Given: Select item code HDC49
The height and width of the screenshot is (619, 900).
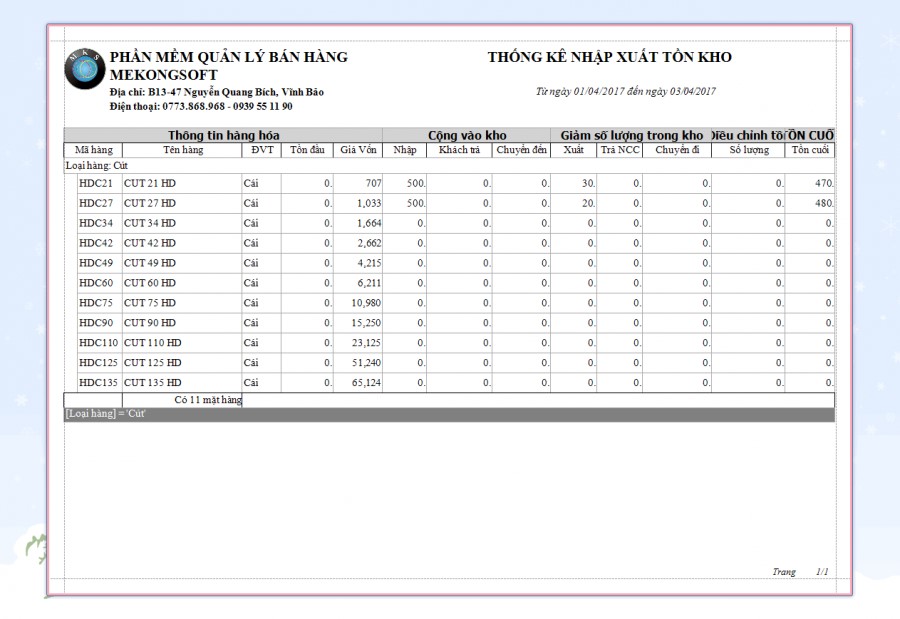Looking at the screenshot, I should [96, 263].
